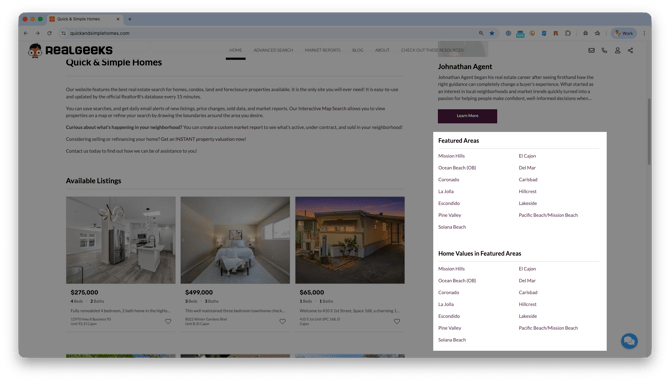The width and height of the screenshot is (670, 382).
Task: Open the $275,000 kitchen listing photo
Action: pyautogui.click(x=120, y=240)
